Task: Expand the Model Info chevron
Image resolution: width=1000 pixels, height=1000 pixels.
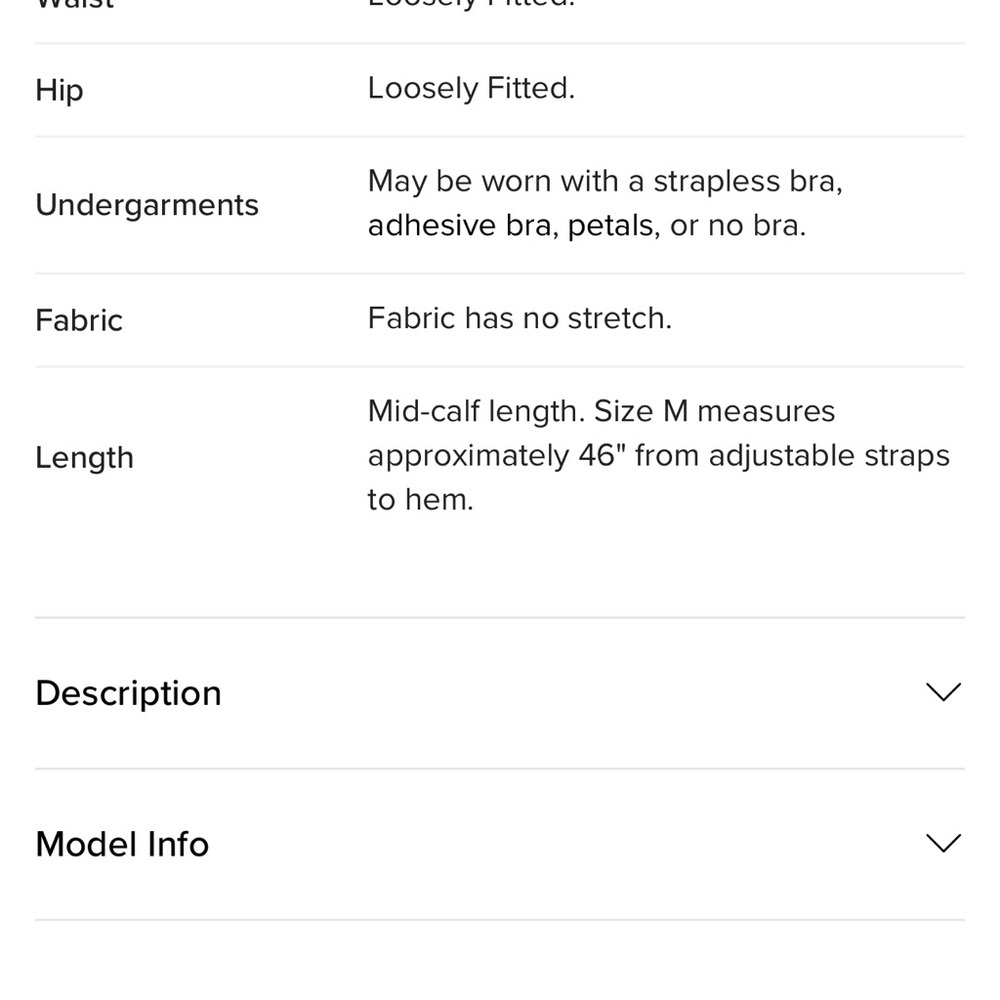Action: coord(943,843)
